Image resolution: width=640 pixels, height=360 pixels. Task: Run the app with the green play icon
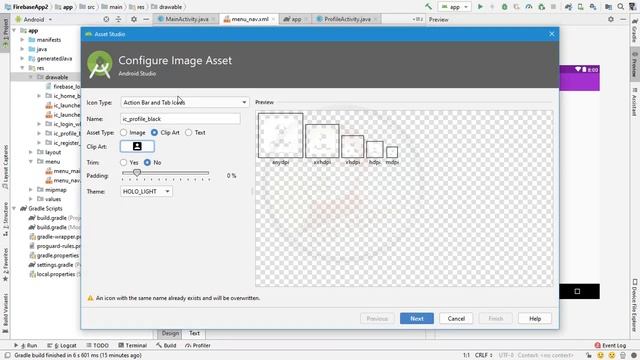pos(480,7)
